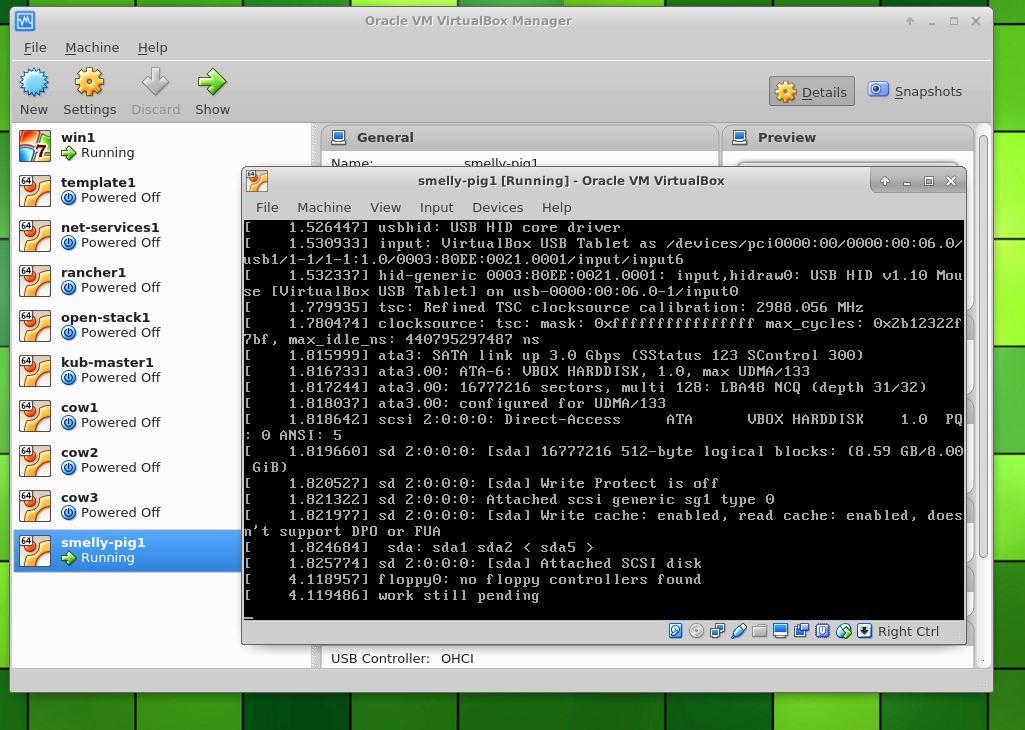Click the template1 name in the VM list
Screen dimensions: 1025x730
(x=98, y=182)
